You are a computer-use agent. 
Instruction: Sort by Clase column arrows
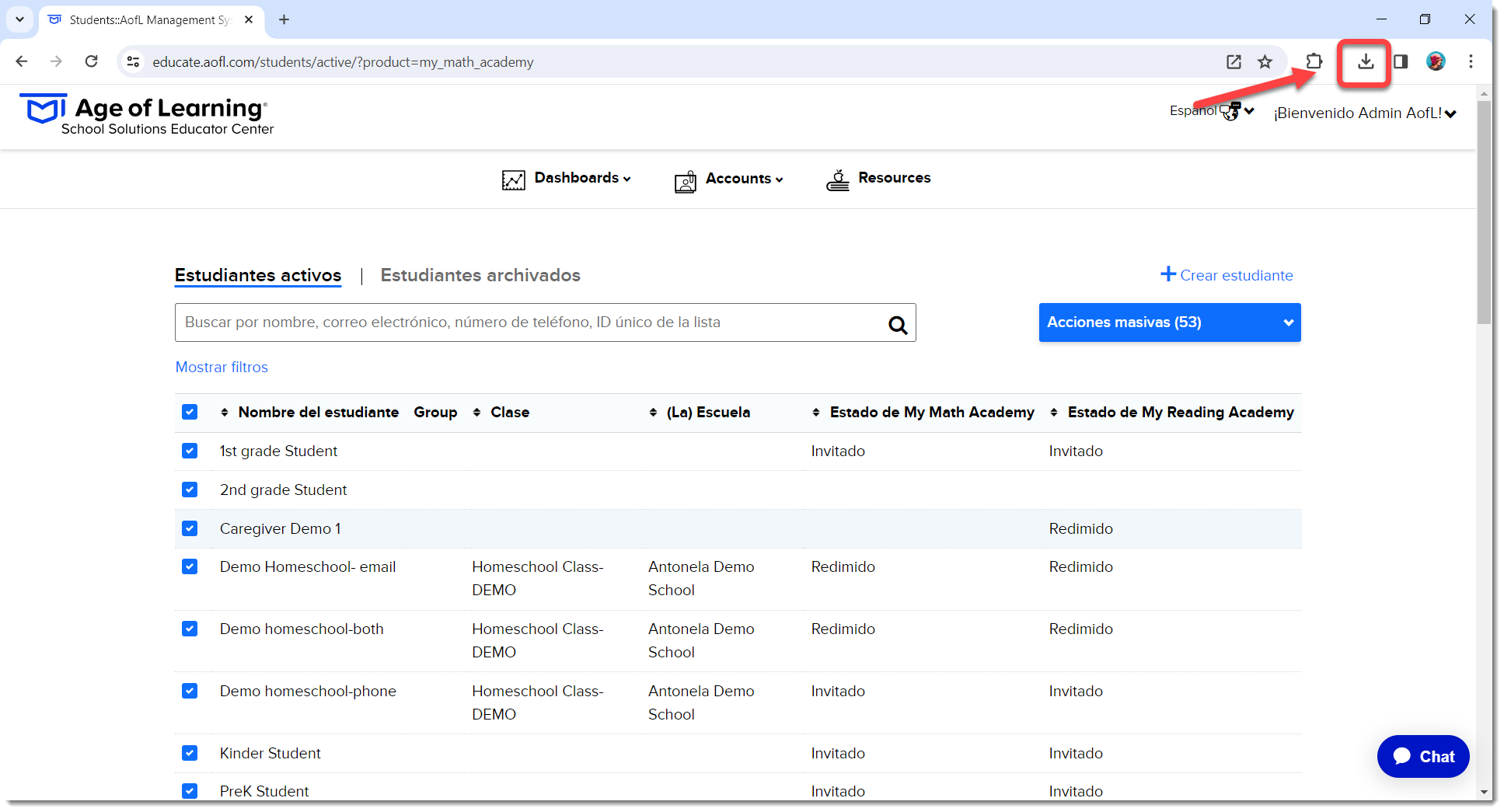point(477,413)
